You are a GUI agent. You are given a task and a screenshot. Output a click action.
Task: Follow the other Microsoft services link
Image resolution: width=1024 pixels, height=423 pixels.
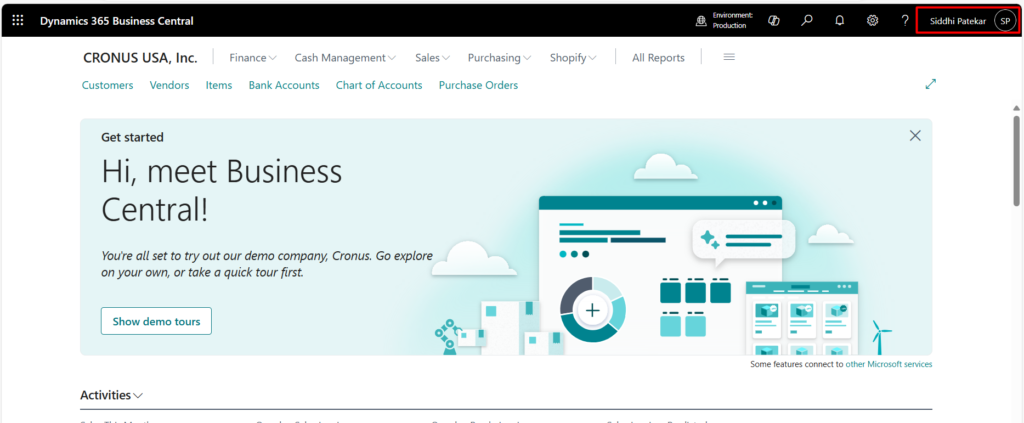click(x=889, y=364)
